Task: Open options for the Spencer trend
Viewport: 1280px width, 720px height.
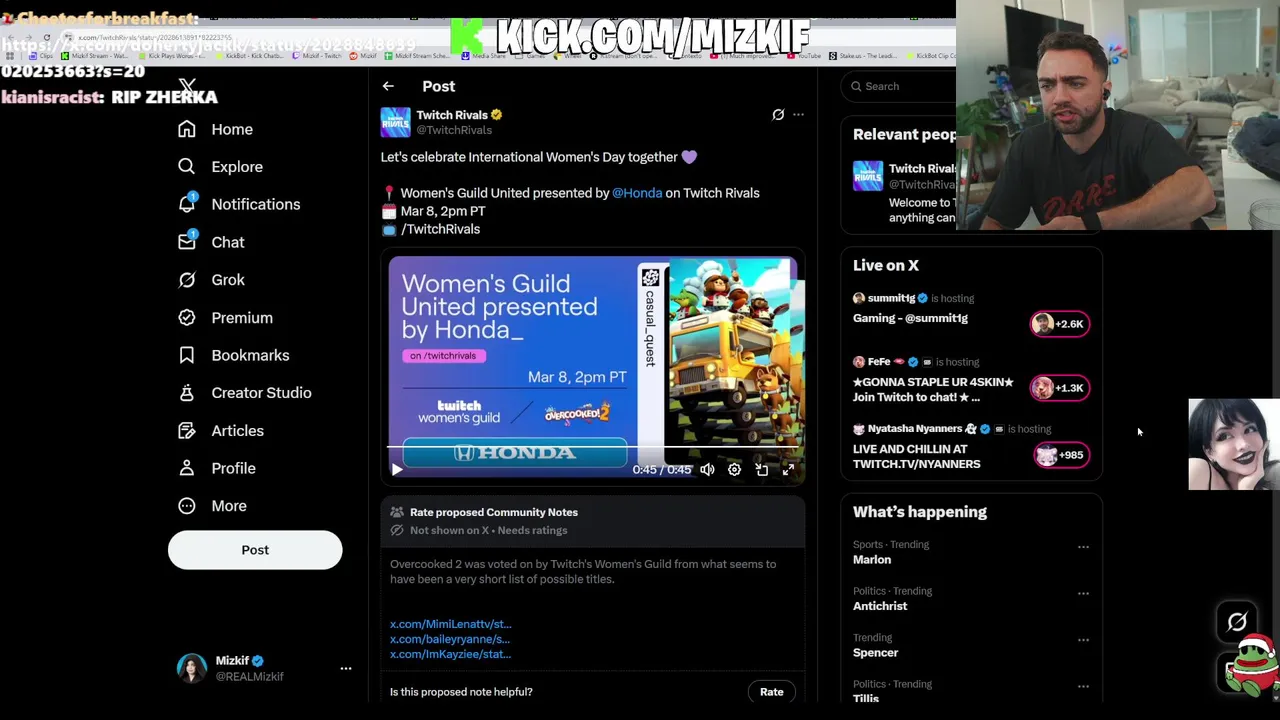Action: [x=1083, y=640]
